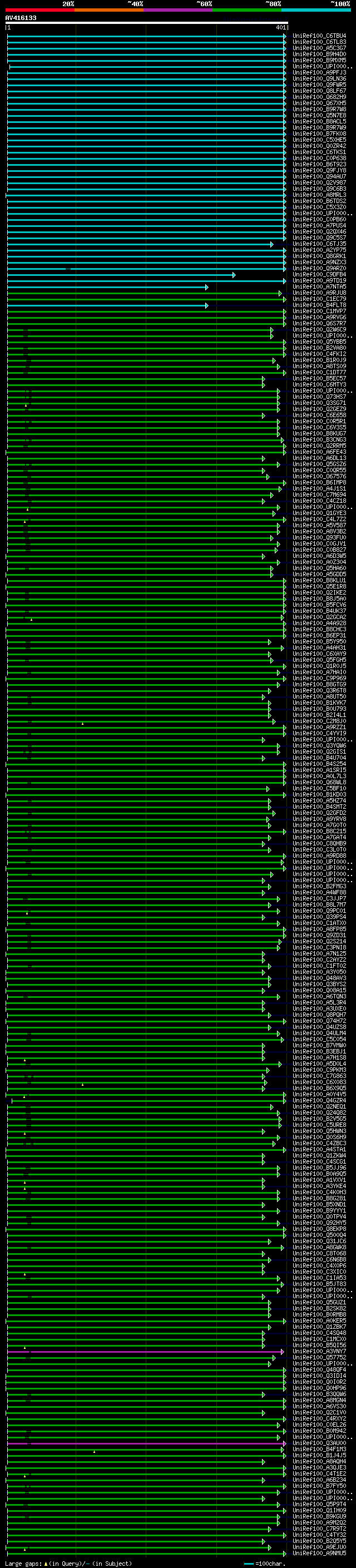Viewport: 356px width, 1568px height.
Task: Select hit UniRef100_Q48QF4
Action: [x=319, y=1369]
